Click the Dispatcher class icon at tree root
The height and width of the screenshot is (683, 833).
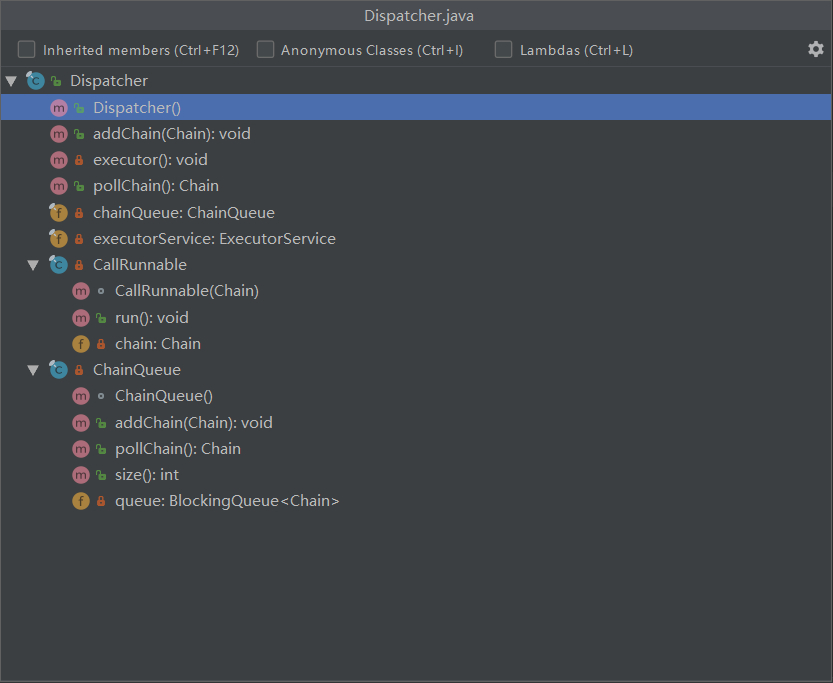(35, 81)
